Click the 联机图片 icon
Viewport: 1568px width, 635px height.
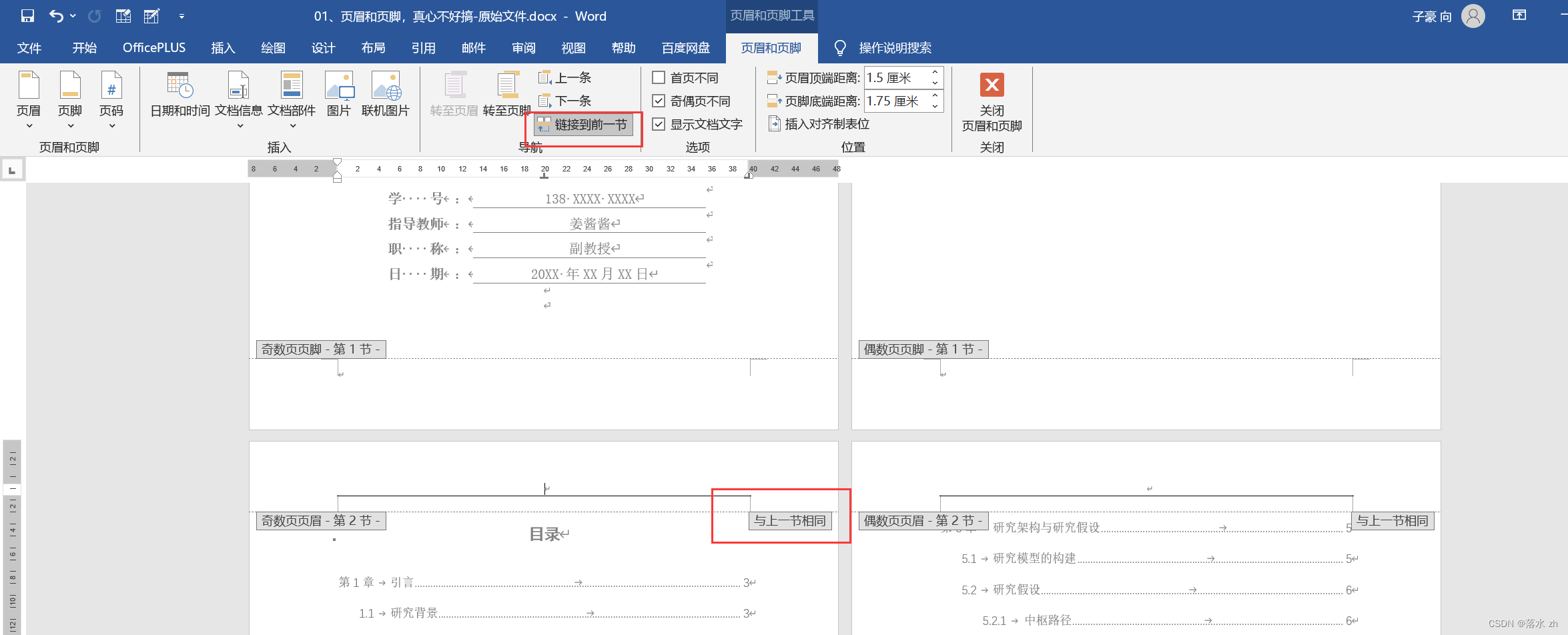coord(386,85)
